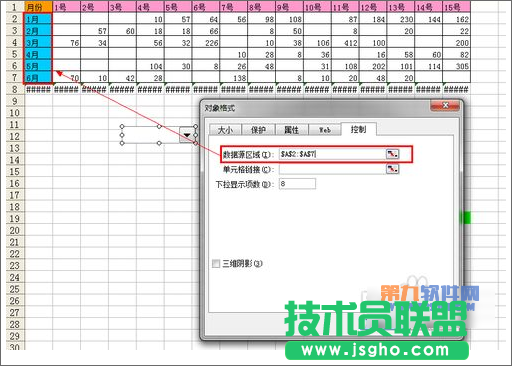Select row header 15
512x366 pixels.
point(14,171)
